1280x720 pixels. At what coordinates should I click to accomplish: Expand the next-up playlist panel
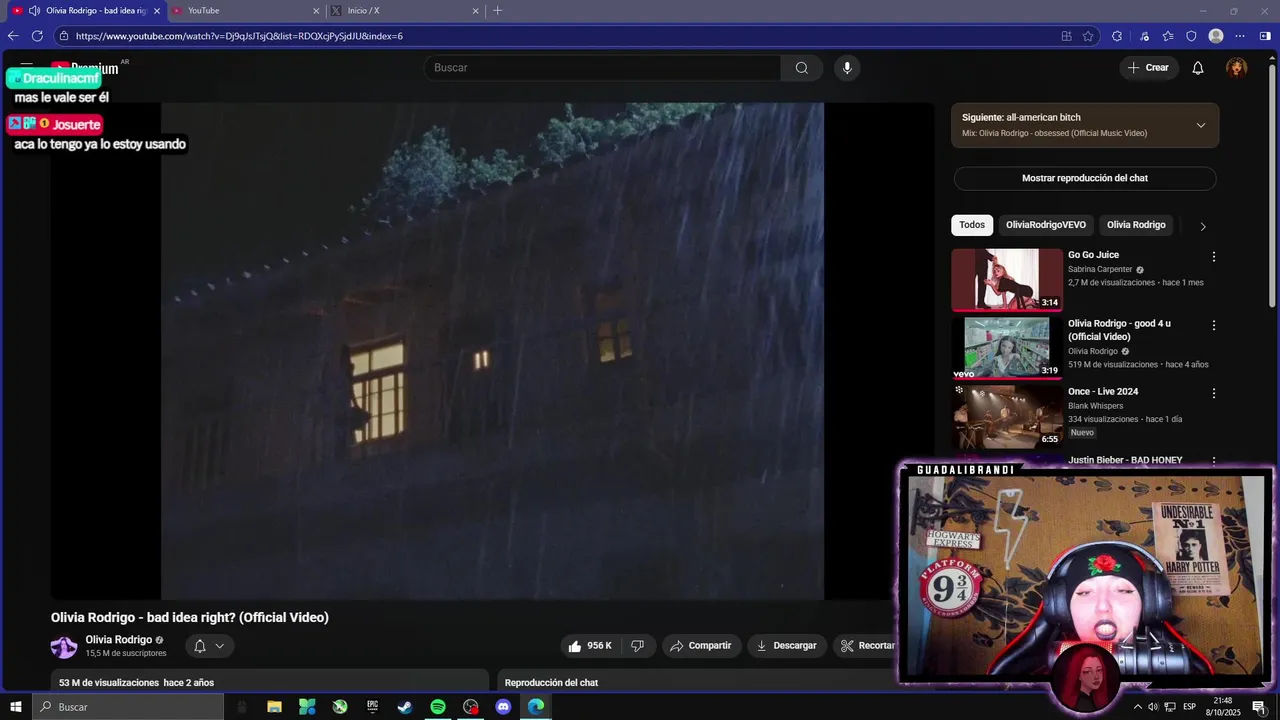(1201, 125)
